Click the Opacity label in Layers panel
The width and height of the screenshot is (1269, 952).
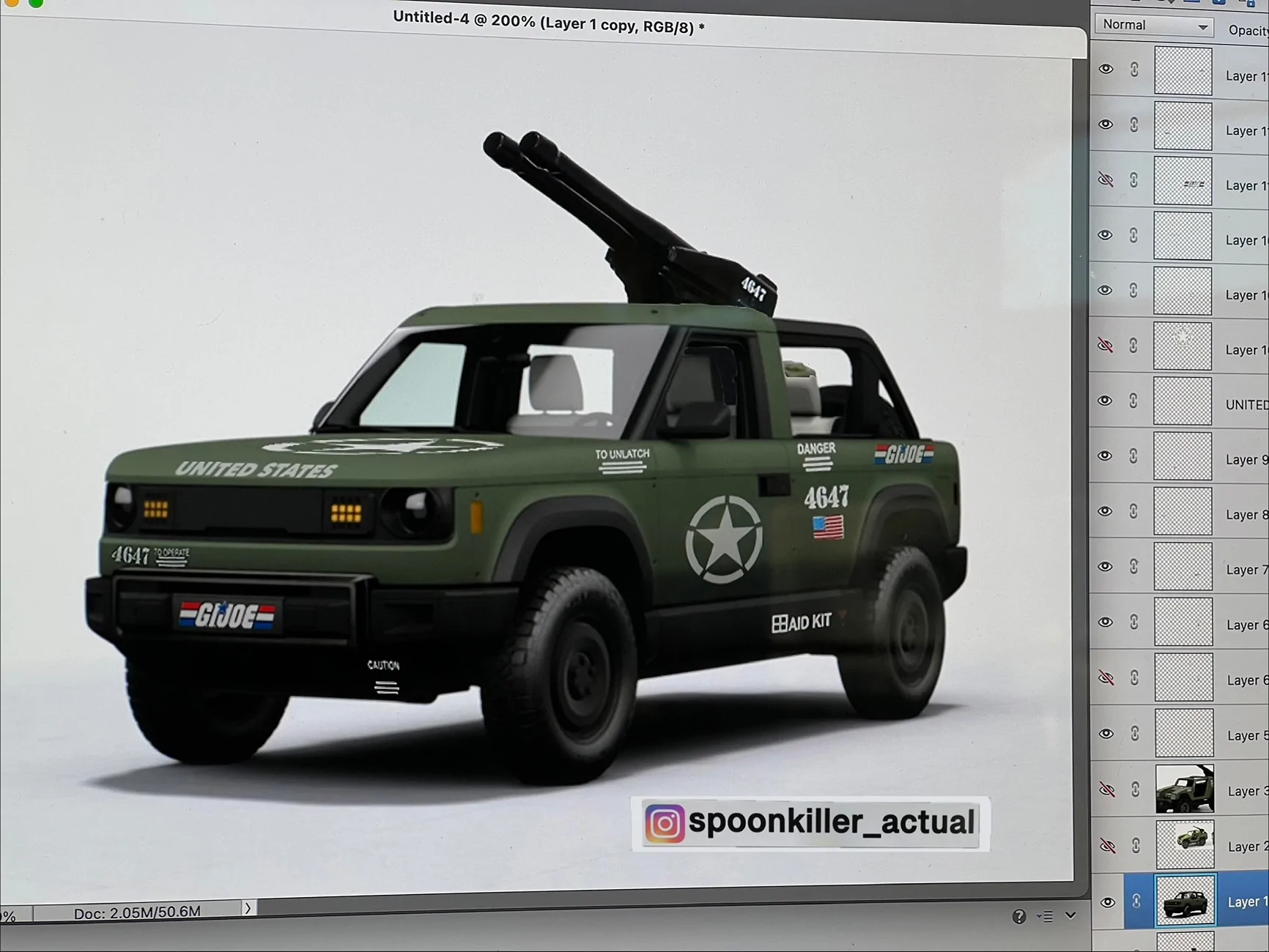[x=1248, y=30]
